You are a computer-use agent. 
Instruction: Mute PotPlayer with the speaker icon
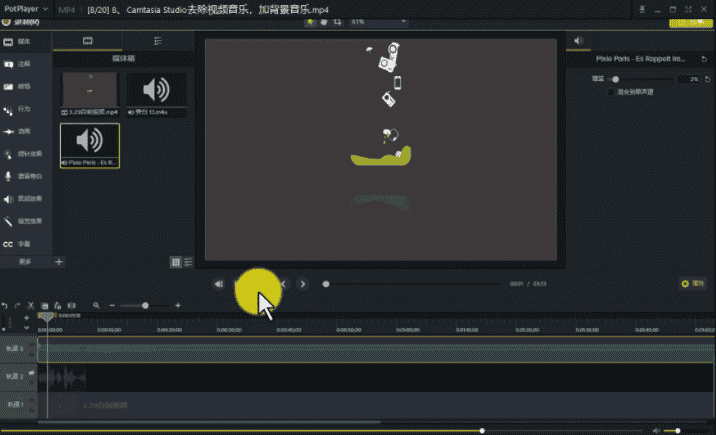click(656, 430)
